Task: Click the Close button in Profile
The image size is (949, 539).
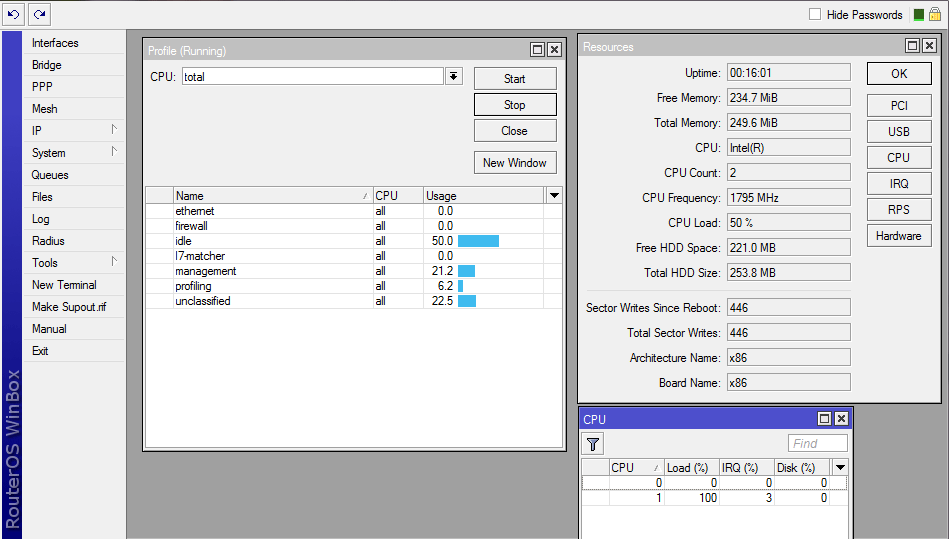Action: [x=515, y=131]
